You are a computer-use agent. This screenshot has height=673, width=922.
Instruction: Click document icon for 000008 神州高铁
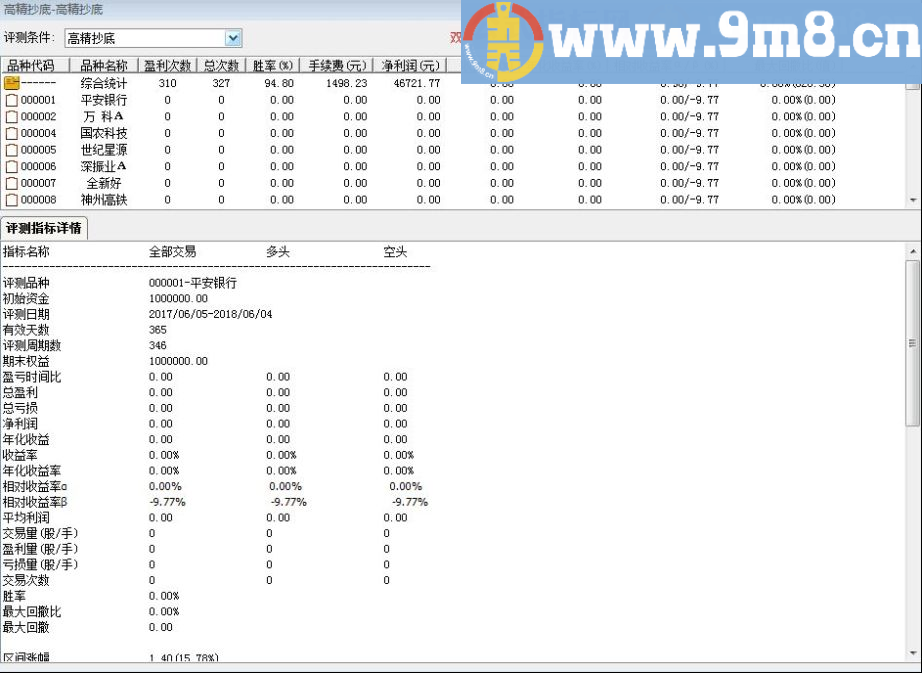pos(12,200)
